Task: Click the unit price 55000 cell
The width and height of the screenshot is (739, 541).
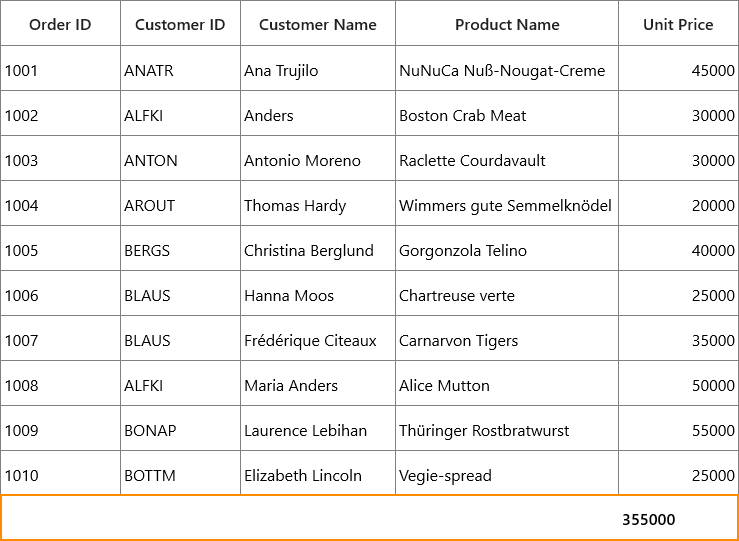Action: click(x=679, y=428)
